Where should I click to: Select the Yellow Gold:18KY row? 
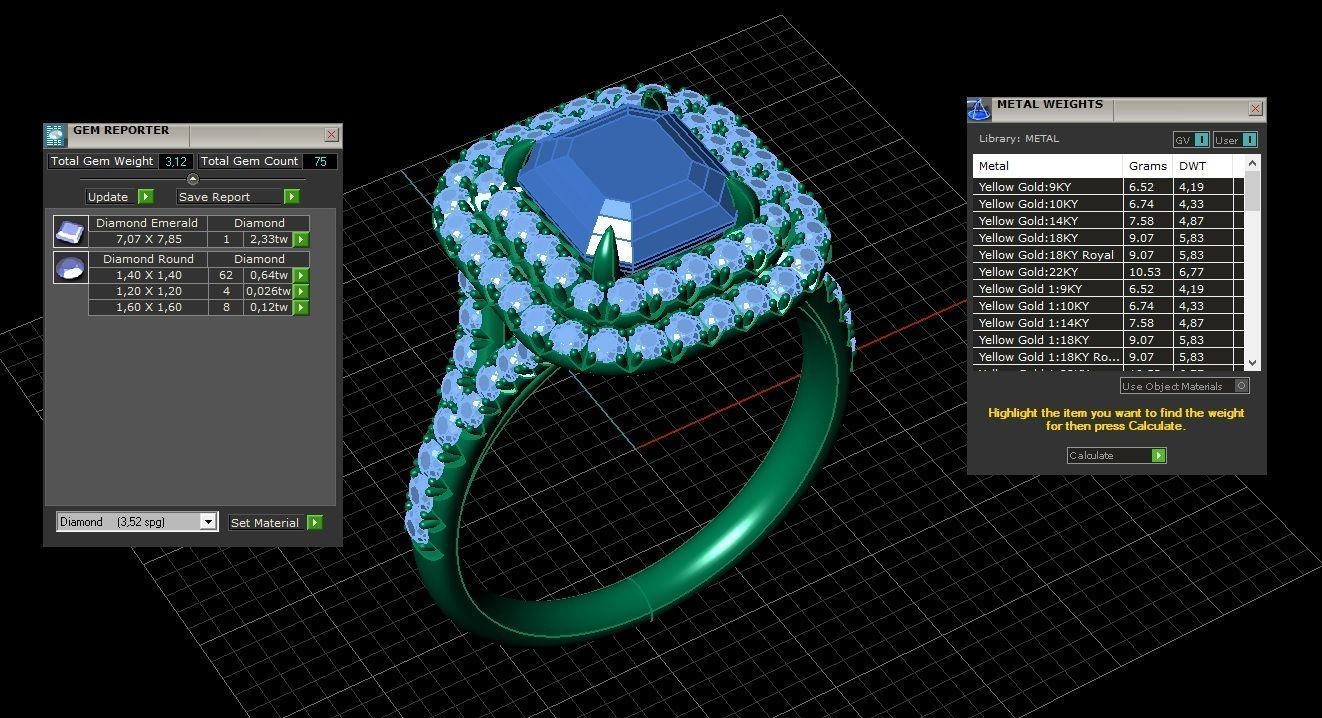click(1109, 238)
